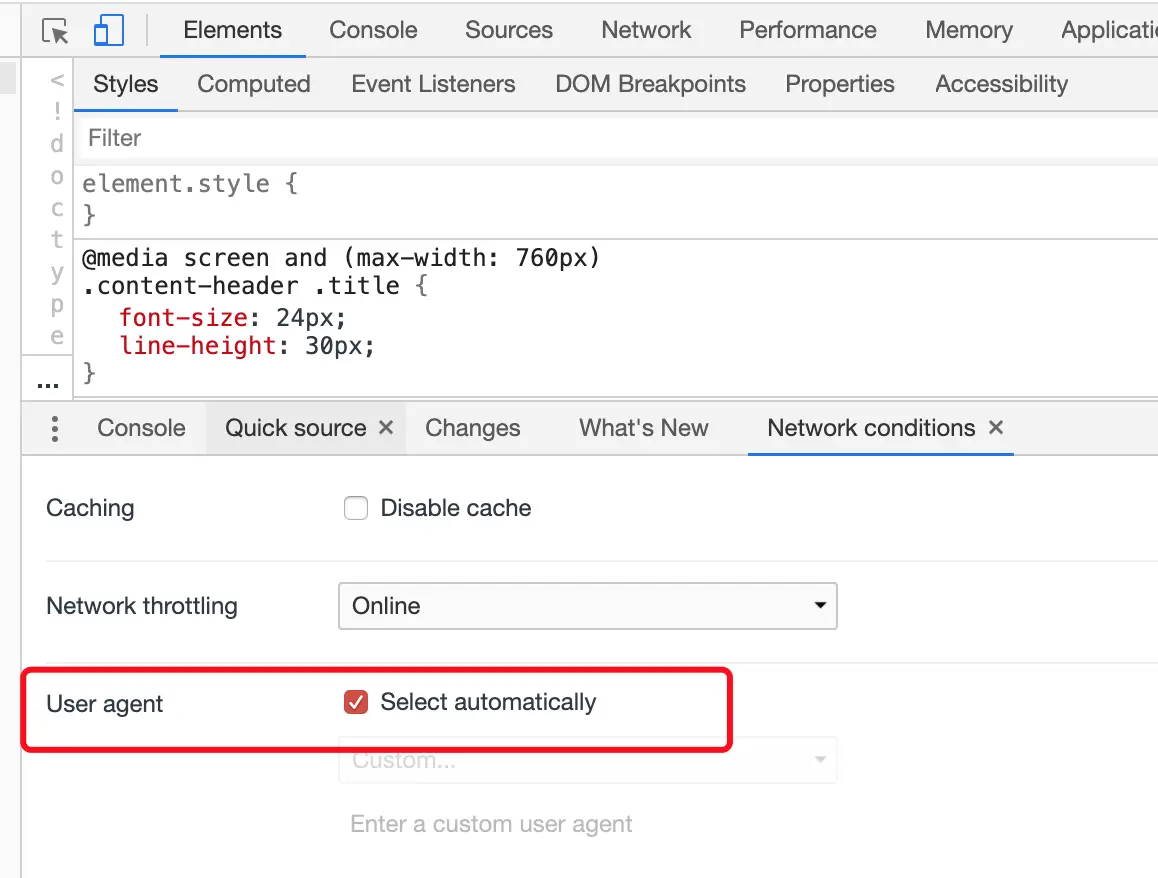Switch to the Accessibility tab
Image resolution: width=1158 pixels, height=878 pixels.
[1001, 84]
